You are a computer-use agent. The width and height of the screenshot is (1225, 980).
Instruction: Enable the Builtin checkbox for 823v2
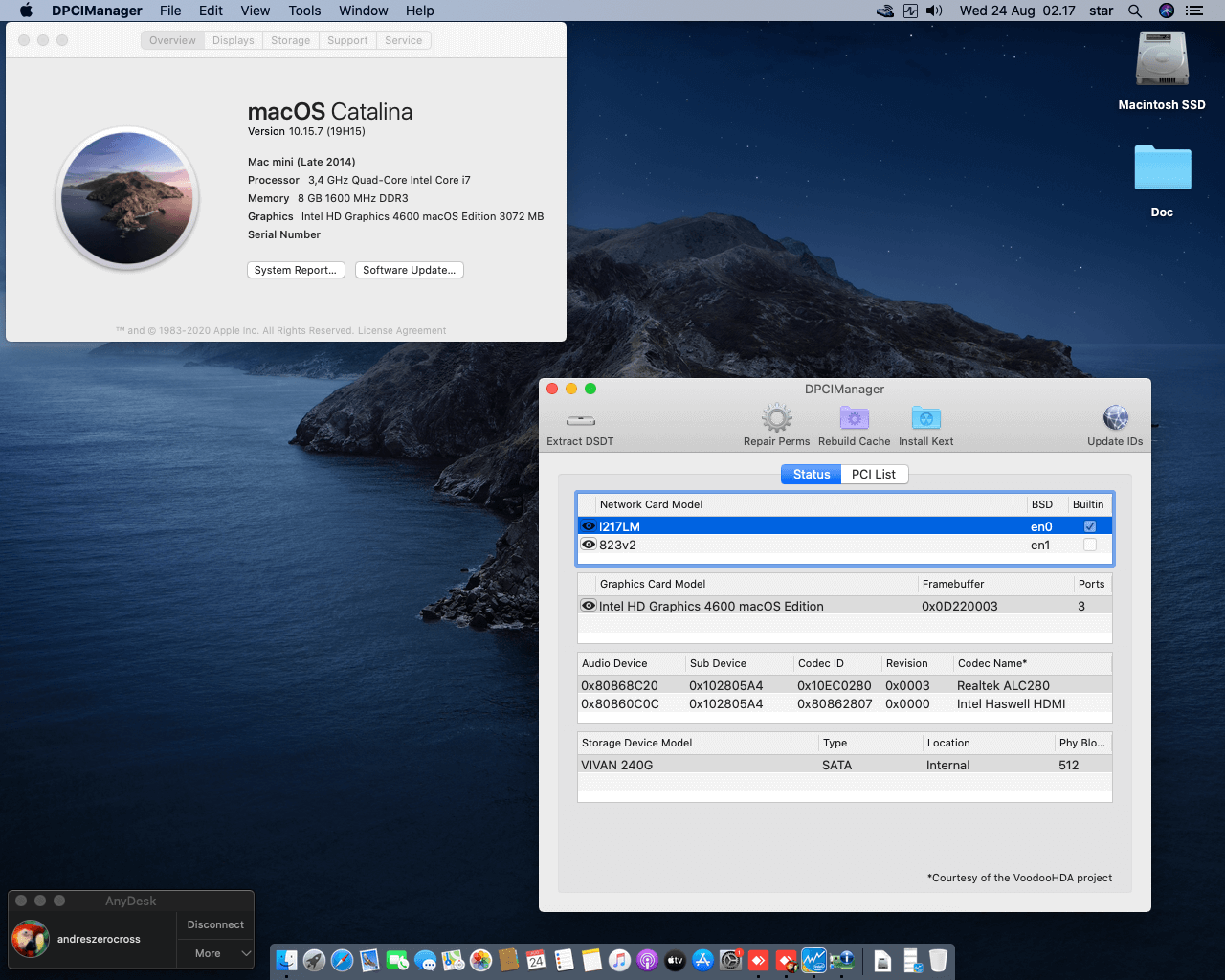[x=1089, y=545]
